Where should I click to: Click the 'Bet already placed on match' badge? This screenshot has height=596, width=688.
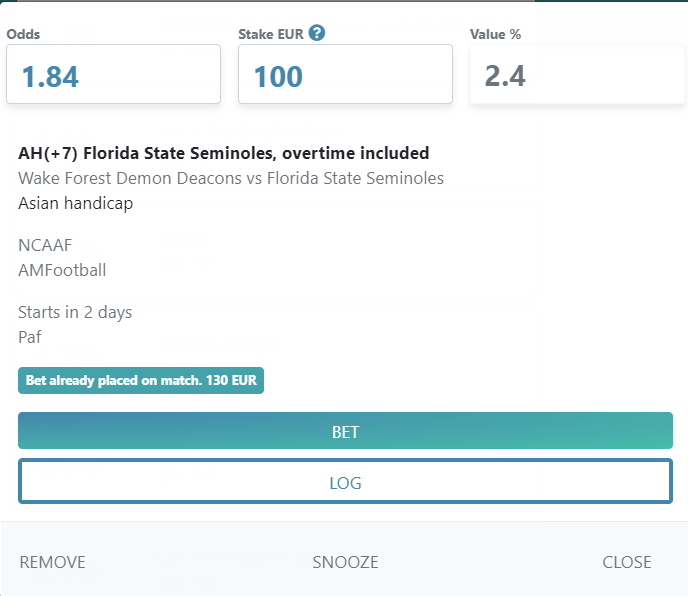coord(141,381)
